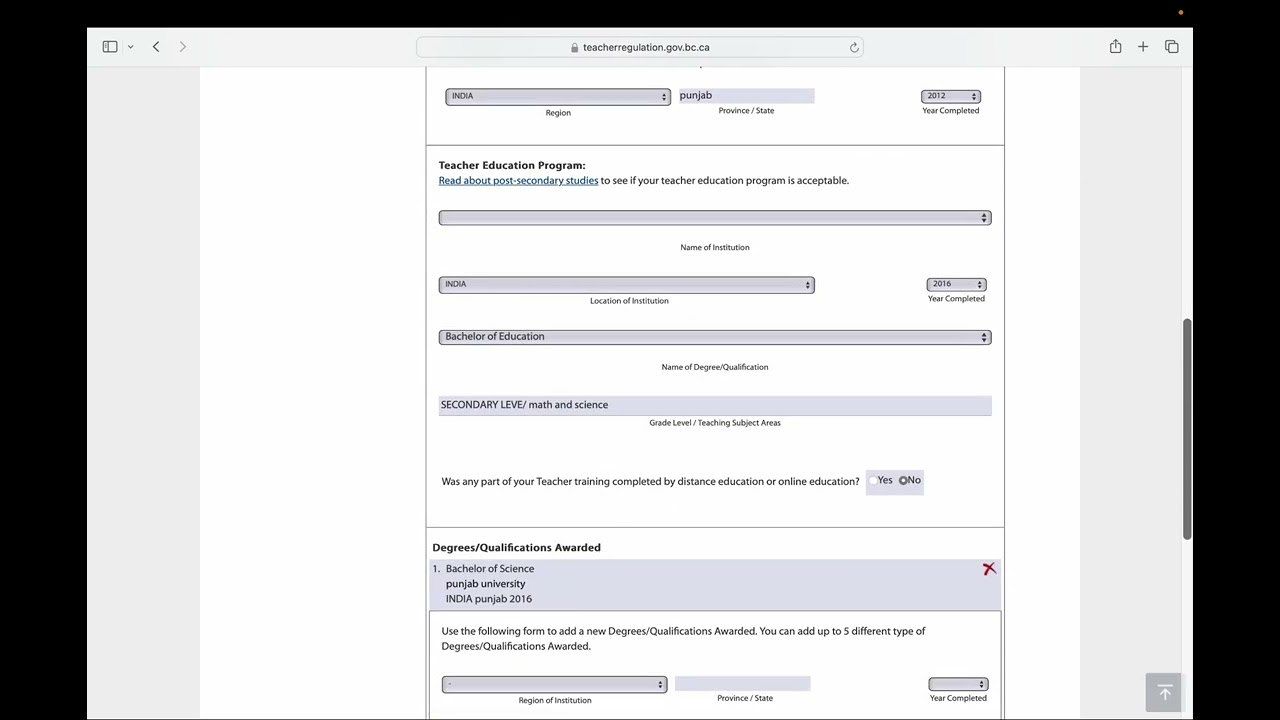Delete Bachelor of Science entry with red X
1280x720 pixels.
click(x=989, y=569)
